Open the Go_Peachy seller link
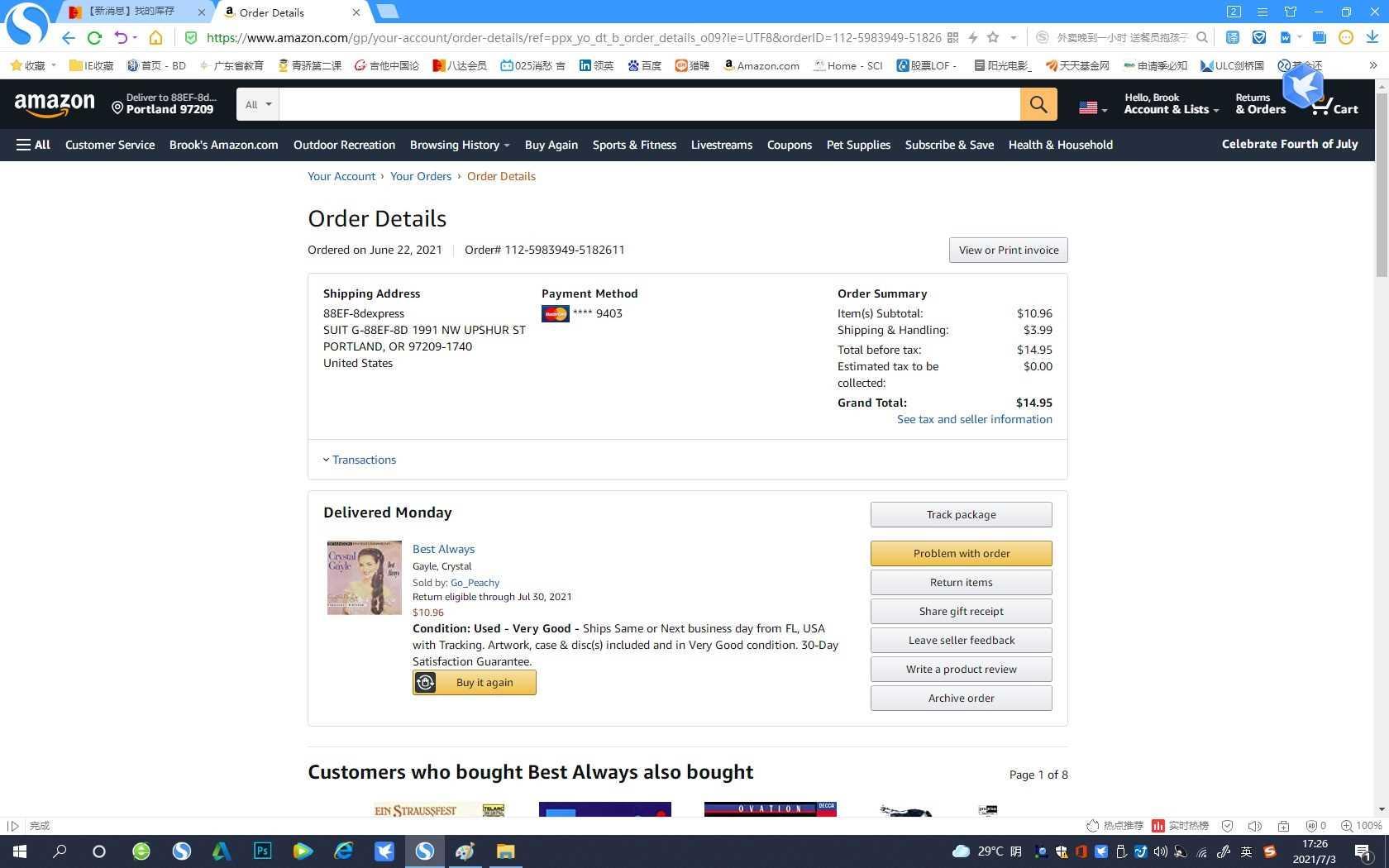The image size is (1389, 868). point(475,583)
